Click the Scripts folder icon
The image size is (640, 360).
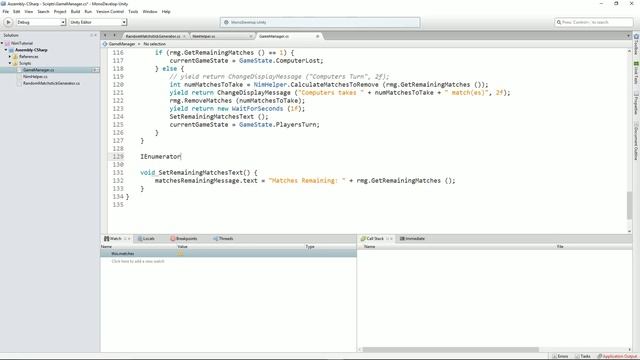15,63
